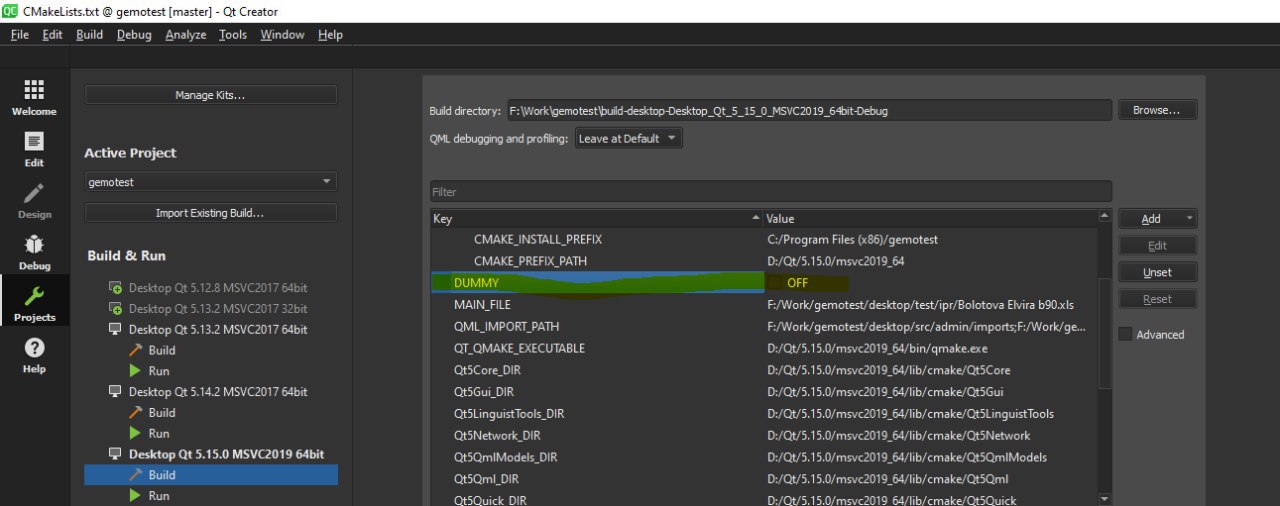Click the Unset button
The height and width of the screenshot is (506, 1280).
1157,272
